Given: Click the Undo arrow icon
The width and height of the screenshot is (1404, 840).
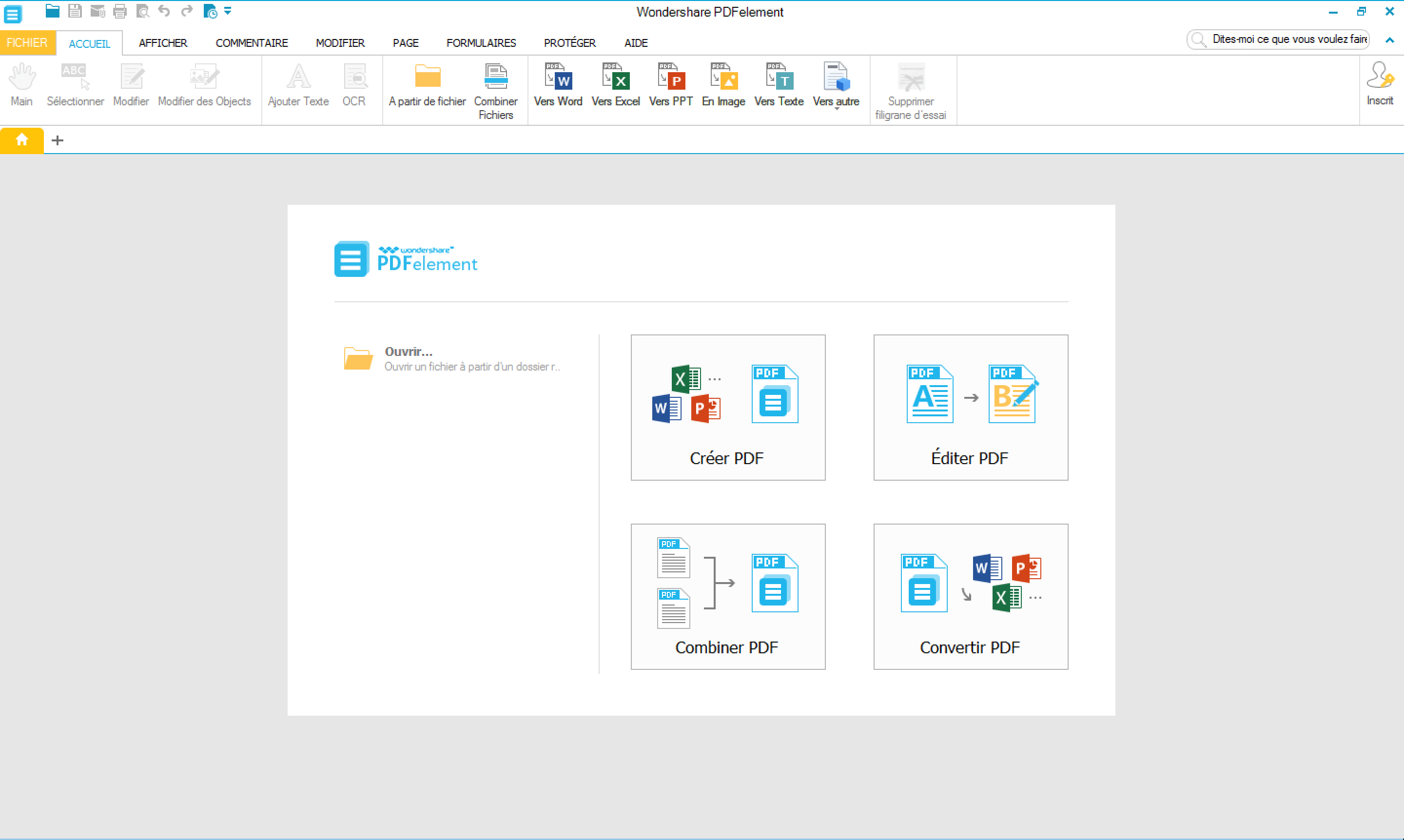Looking at the screenshot, I should coord(164,11).
